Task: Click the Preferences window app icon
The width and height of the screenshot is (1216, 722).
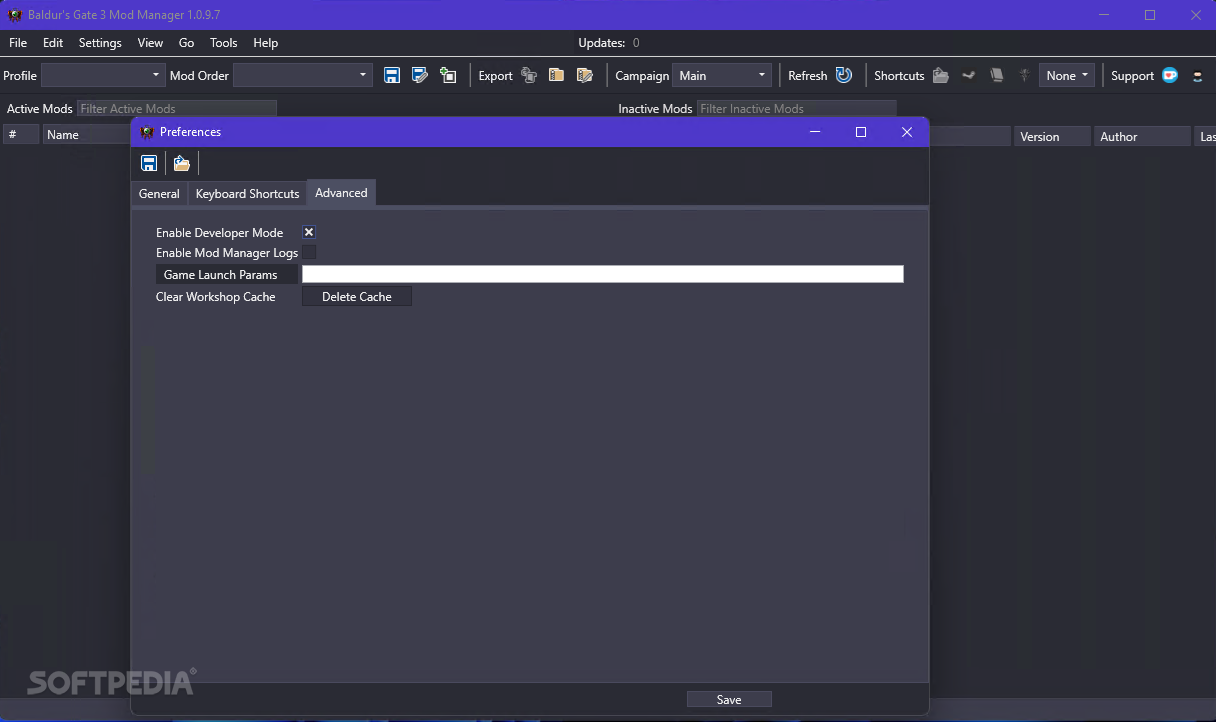Action: 147,132
